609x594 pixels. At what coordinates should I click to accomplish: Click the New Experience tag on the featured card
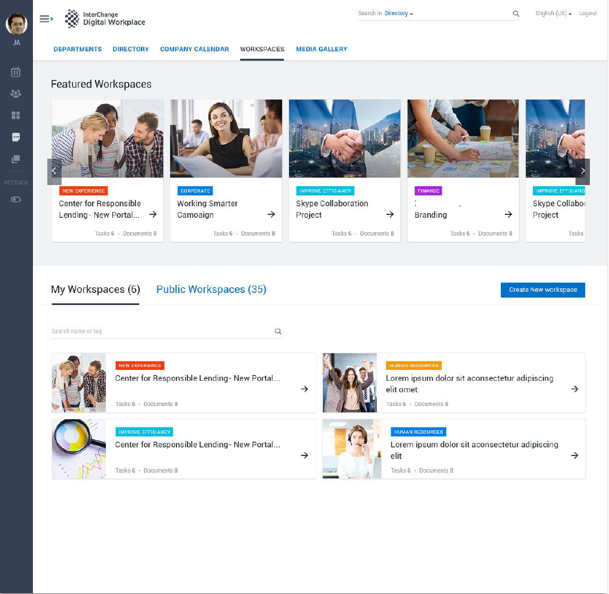point(84,191)
